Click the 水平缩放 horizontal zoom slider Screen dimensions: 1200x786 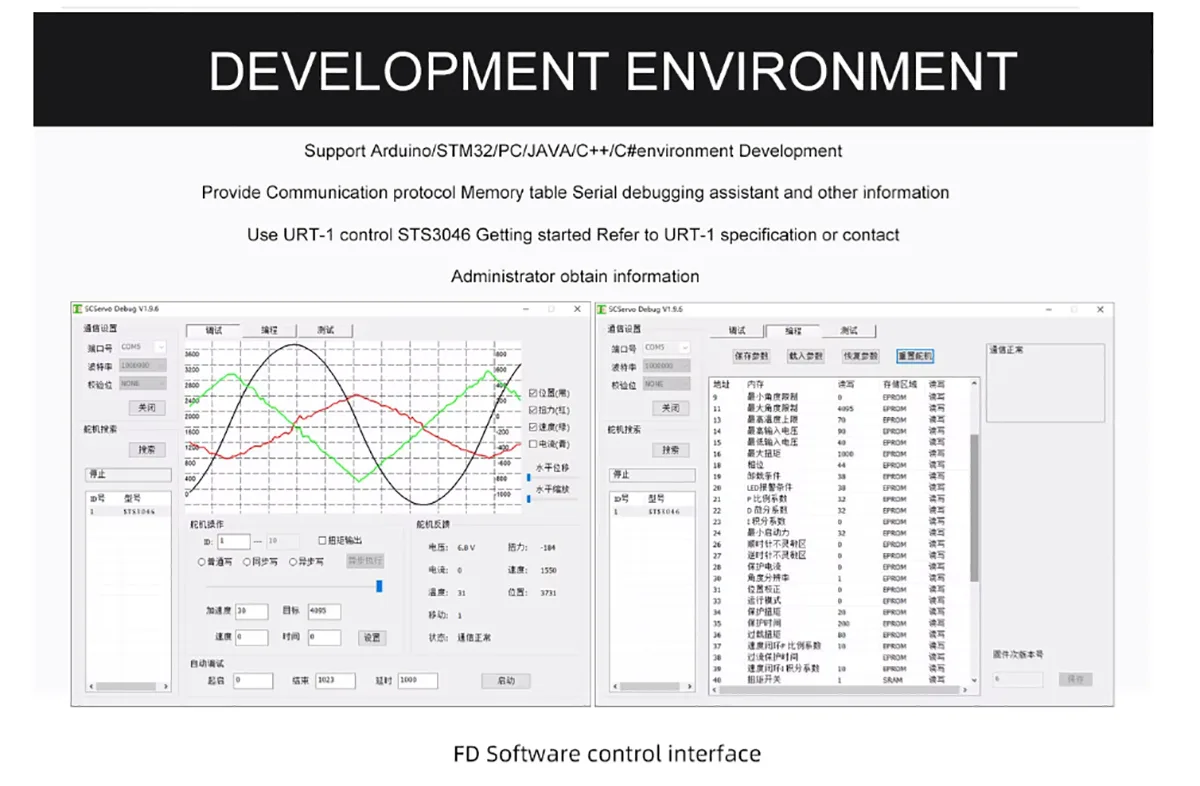tap(529, 498)
